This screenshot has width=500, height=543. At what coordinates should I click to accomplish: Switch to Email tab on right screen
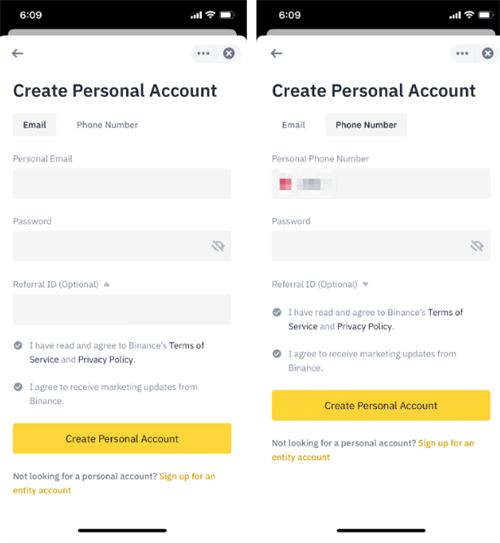(293, 125)
